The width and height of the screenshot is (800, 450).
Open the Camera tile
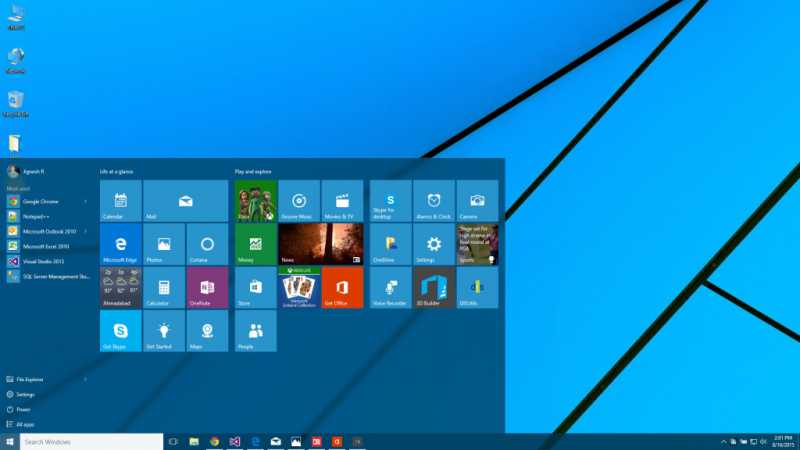pos(477,201)
